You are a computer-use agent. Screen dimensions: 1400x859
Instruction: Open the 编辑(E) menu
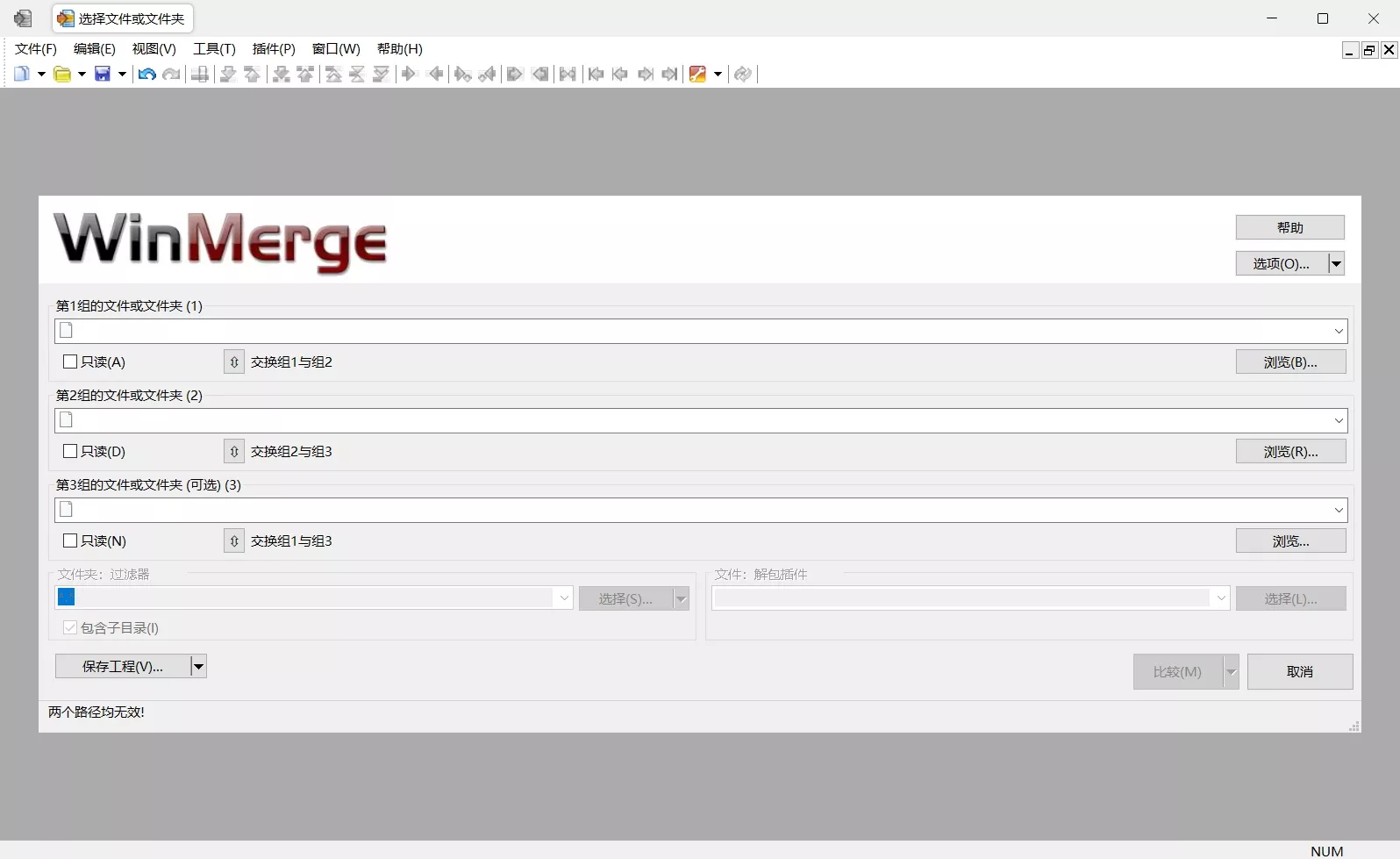click(x=95, y=48)
